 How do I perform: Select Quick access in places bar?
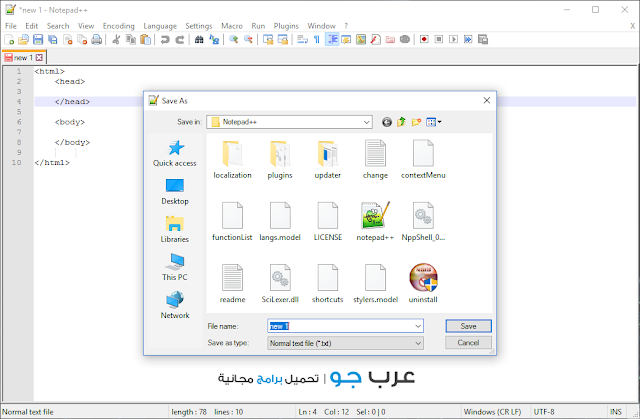point(175,153)
